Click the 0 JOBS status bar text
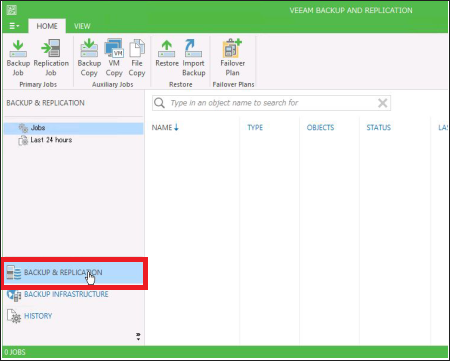This screenshot has width=450, height=361. (15, 352)
